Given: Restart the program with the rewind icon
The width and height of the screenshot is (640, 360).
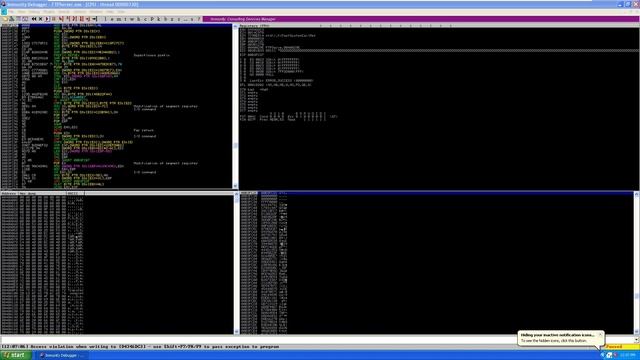Looking at the screenshot, I should pyautogui.click(x=34, y=19).
